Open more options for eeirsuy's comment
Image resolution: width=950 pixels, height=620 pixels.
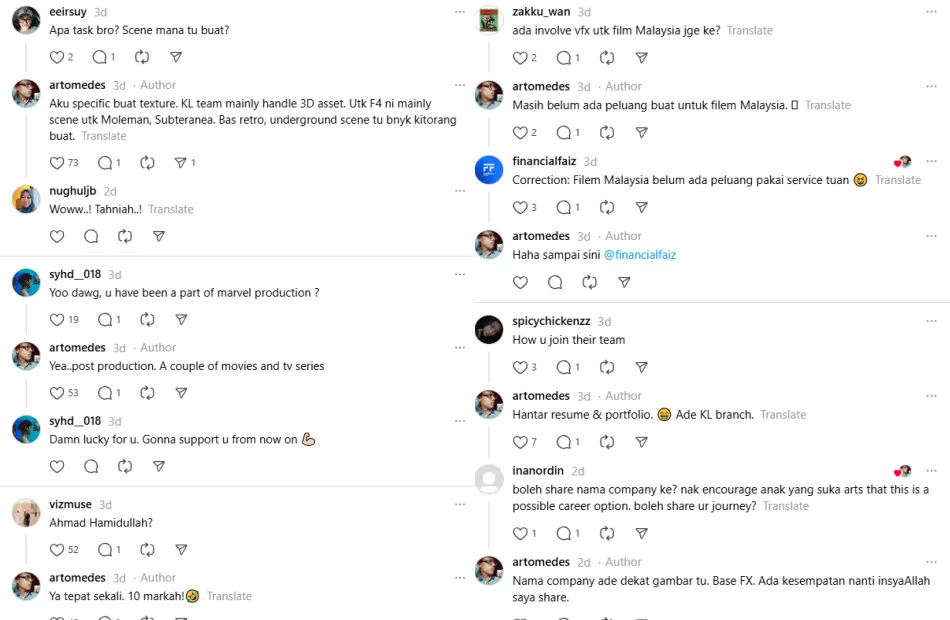pyautogui.click(x=459, y=12)
